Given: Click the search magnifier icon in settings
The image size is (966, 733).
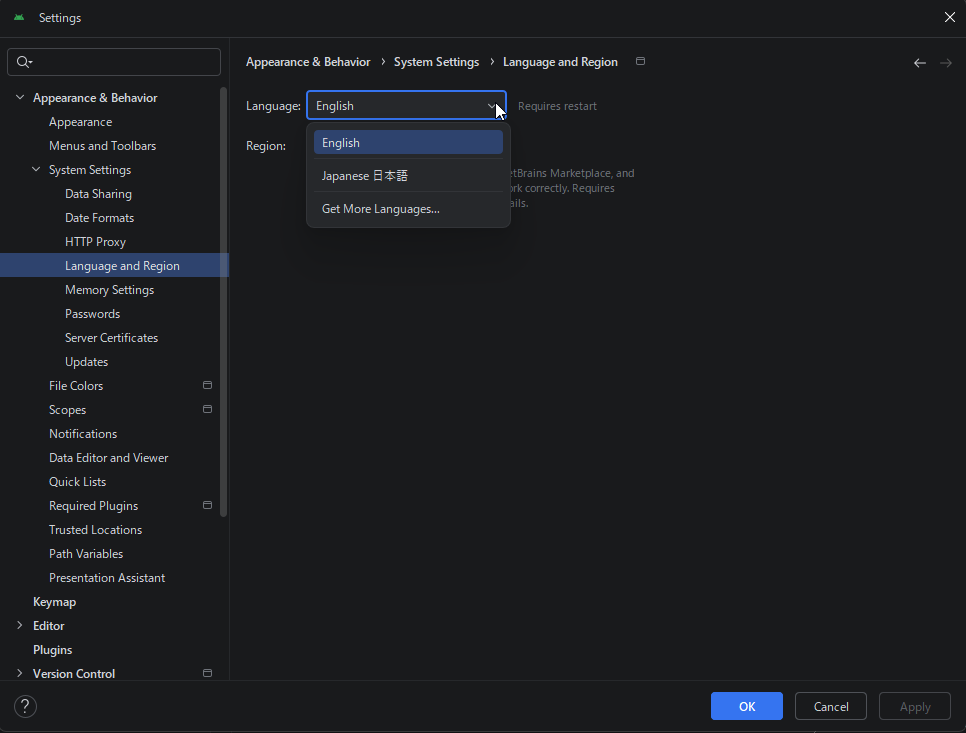Looking at the screenshot, I should pyautogui.click(x=24, y=62).
